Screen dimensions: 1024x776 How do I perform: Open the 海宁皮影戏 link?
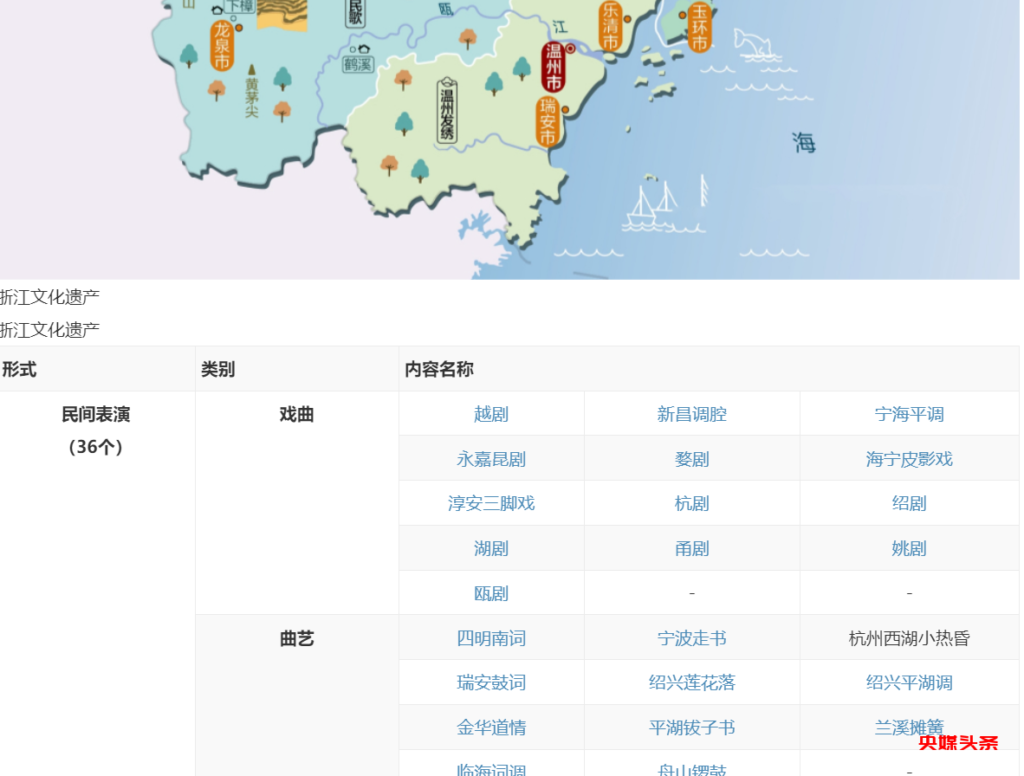(x=908, y=458)
